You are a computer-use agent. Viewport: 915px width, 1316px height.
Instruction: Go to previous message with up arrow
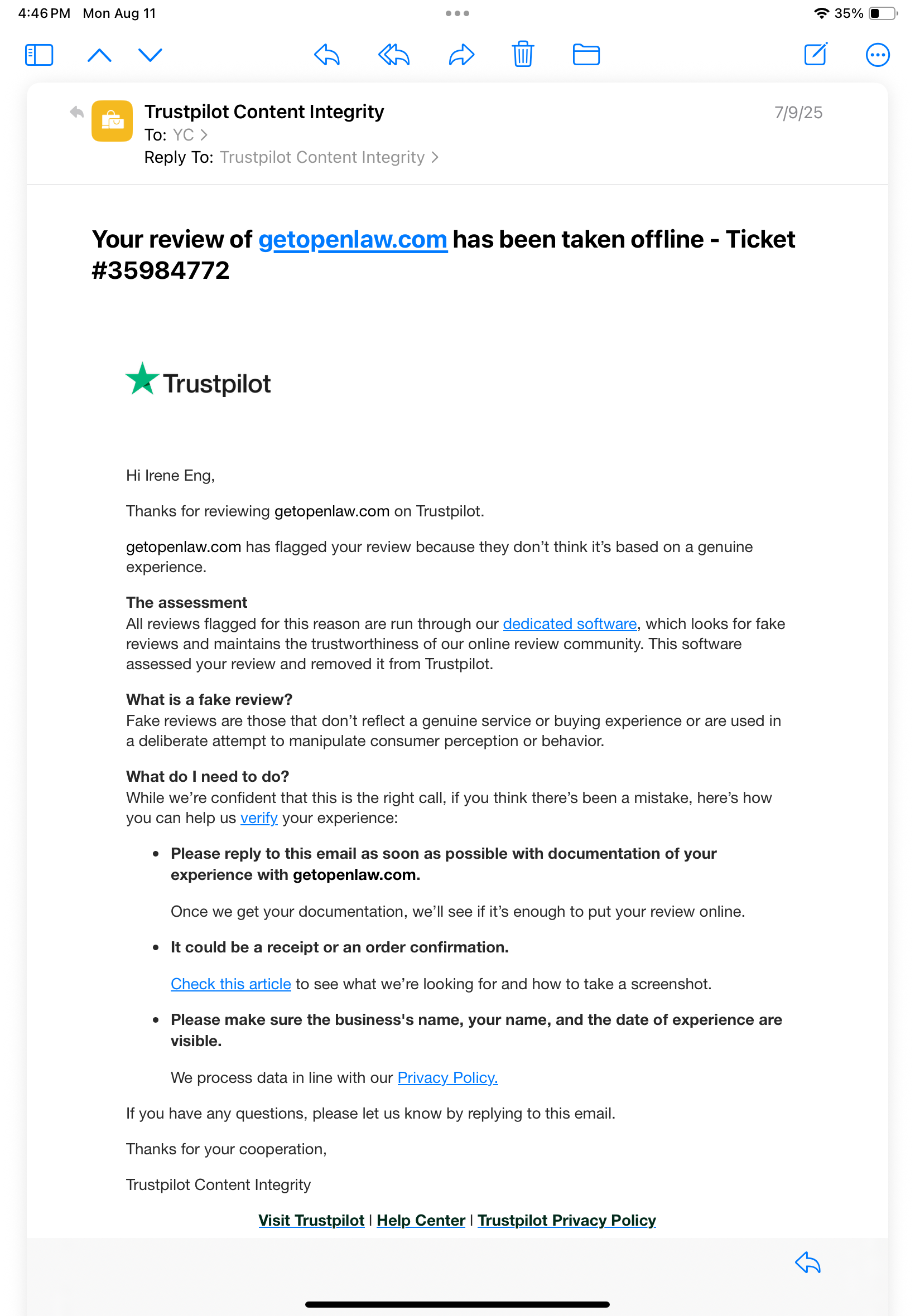99,55
